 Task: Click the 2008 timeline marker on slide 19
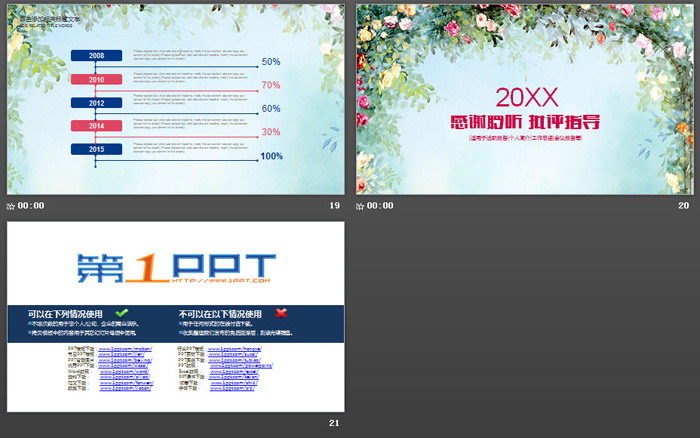[x=96, y=56]
